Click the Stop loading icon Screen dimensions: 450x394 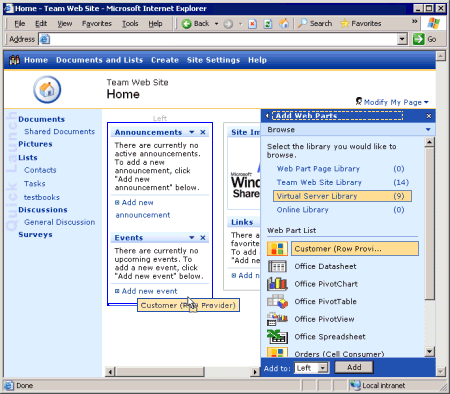coord(253,24)
